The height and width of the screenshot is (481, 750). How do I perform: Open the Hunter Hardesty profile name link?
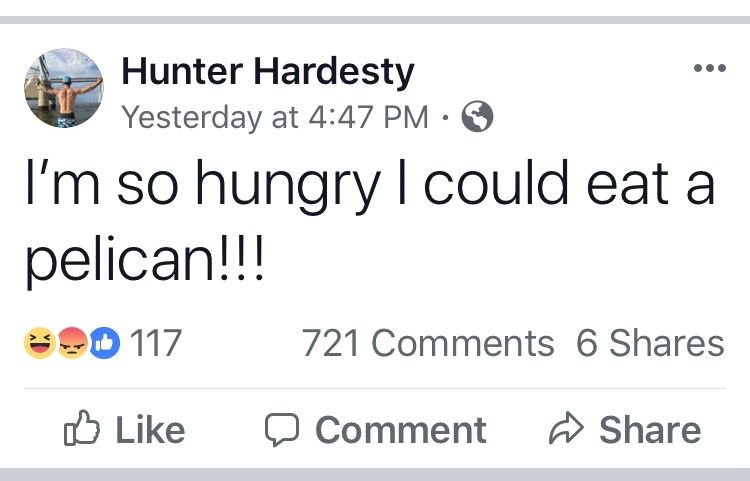tap(267, 73)
